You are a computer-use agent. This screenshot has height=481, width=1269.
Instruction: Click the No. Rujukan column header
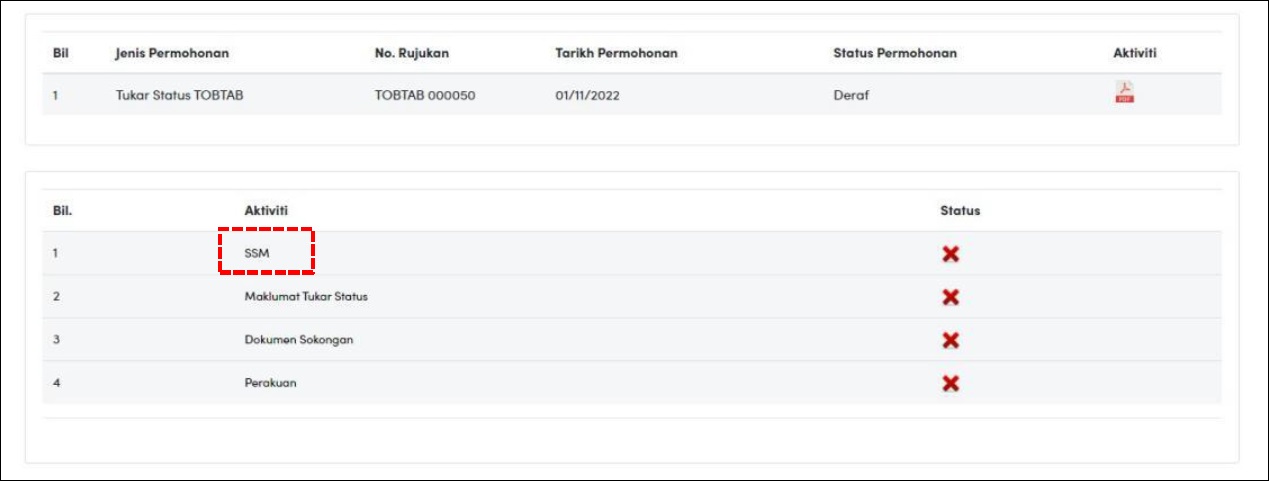pyautogui.click(x=412, y=53)
